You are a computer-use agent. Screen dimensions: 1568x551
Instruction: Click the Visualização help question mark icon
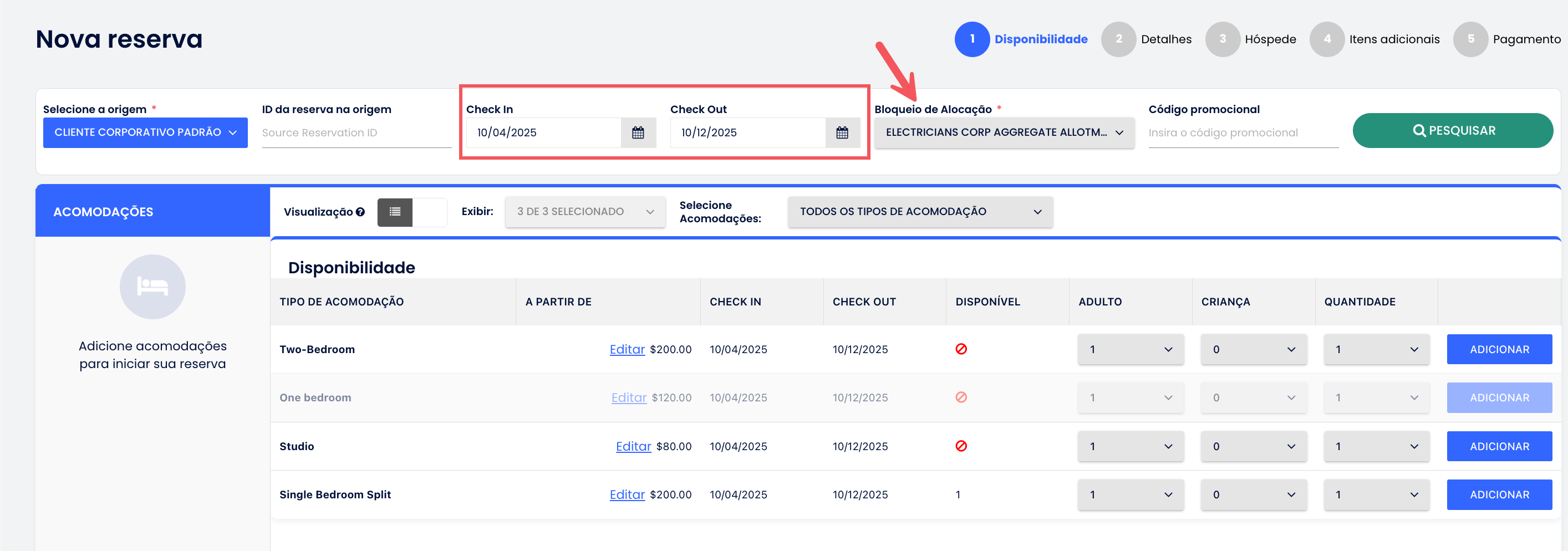[360, 212]
